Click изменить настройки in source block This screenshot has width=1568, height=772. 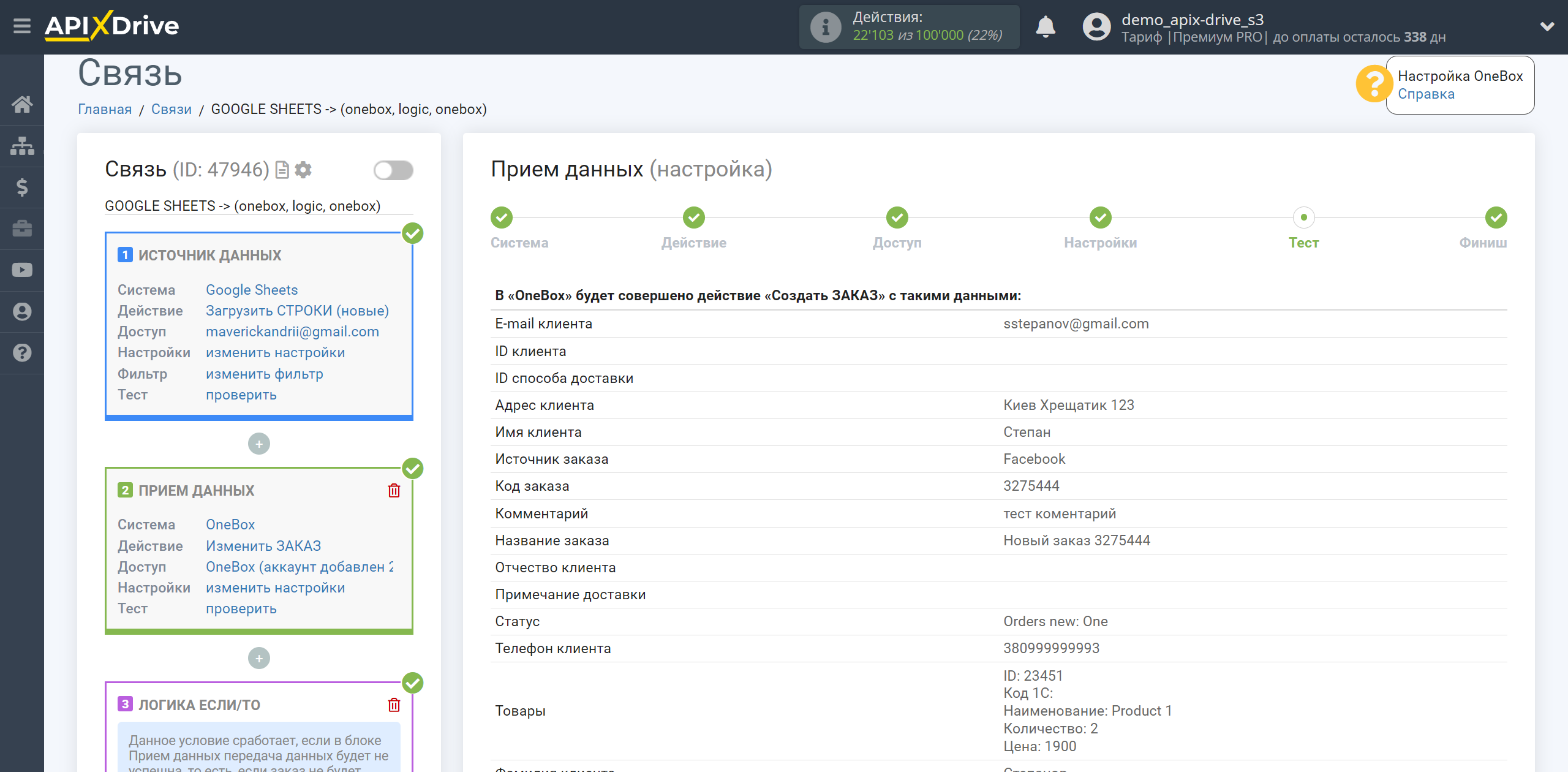275,353
